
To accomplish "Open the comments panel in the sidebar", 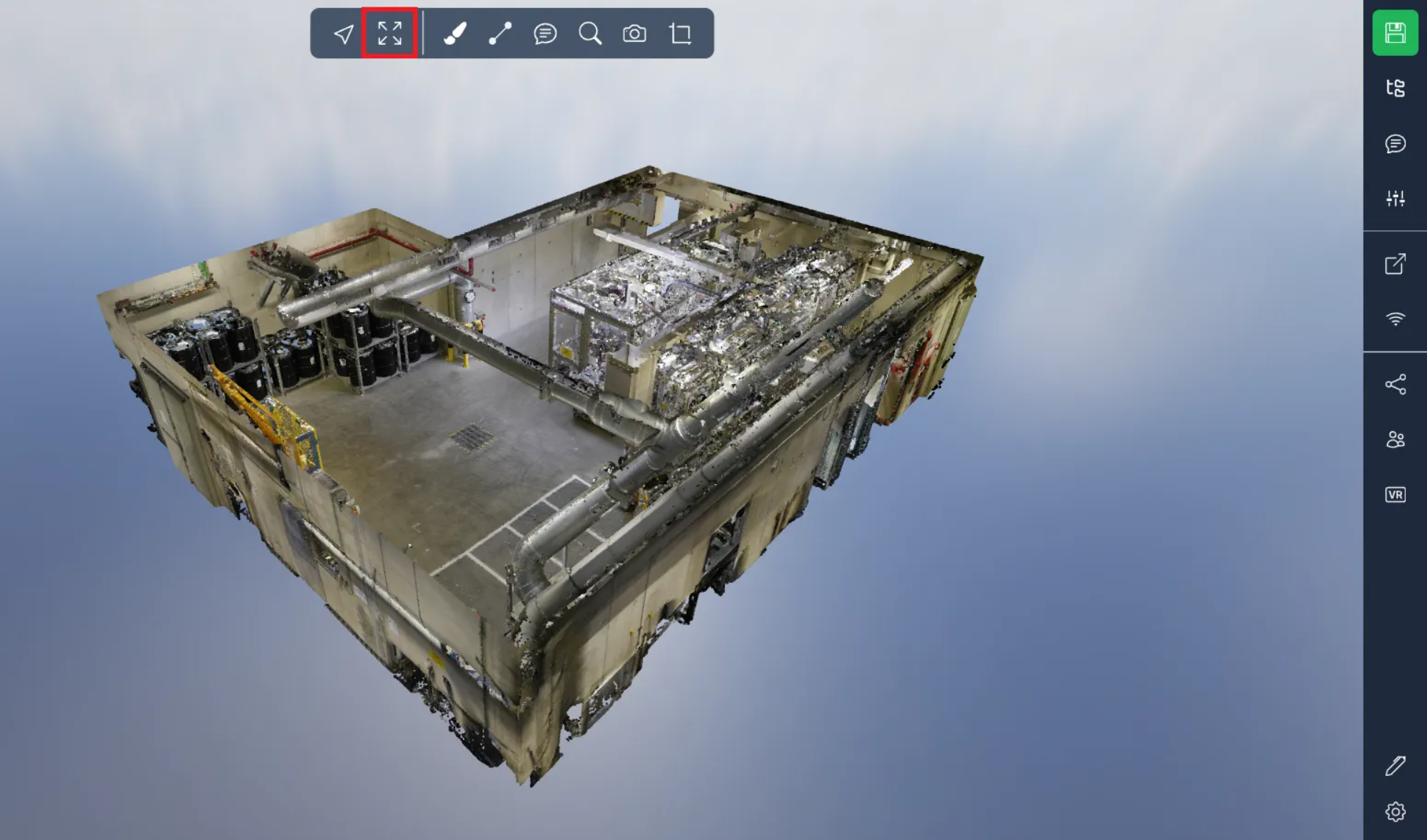I will tap(1395, 143).
